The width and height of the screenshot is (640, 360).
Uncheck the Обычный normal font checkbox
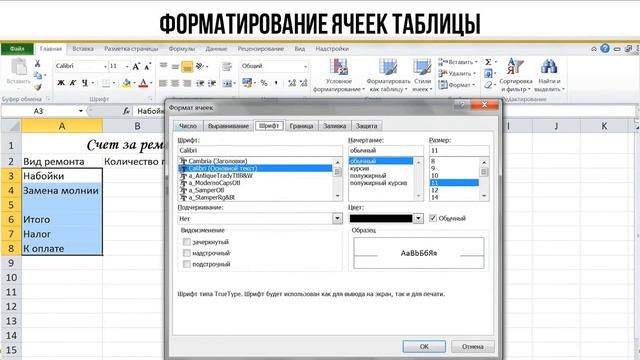pyautogui.click(x=433, y=218)
